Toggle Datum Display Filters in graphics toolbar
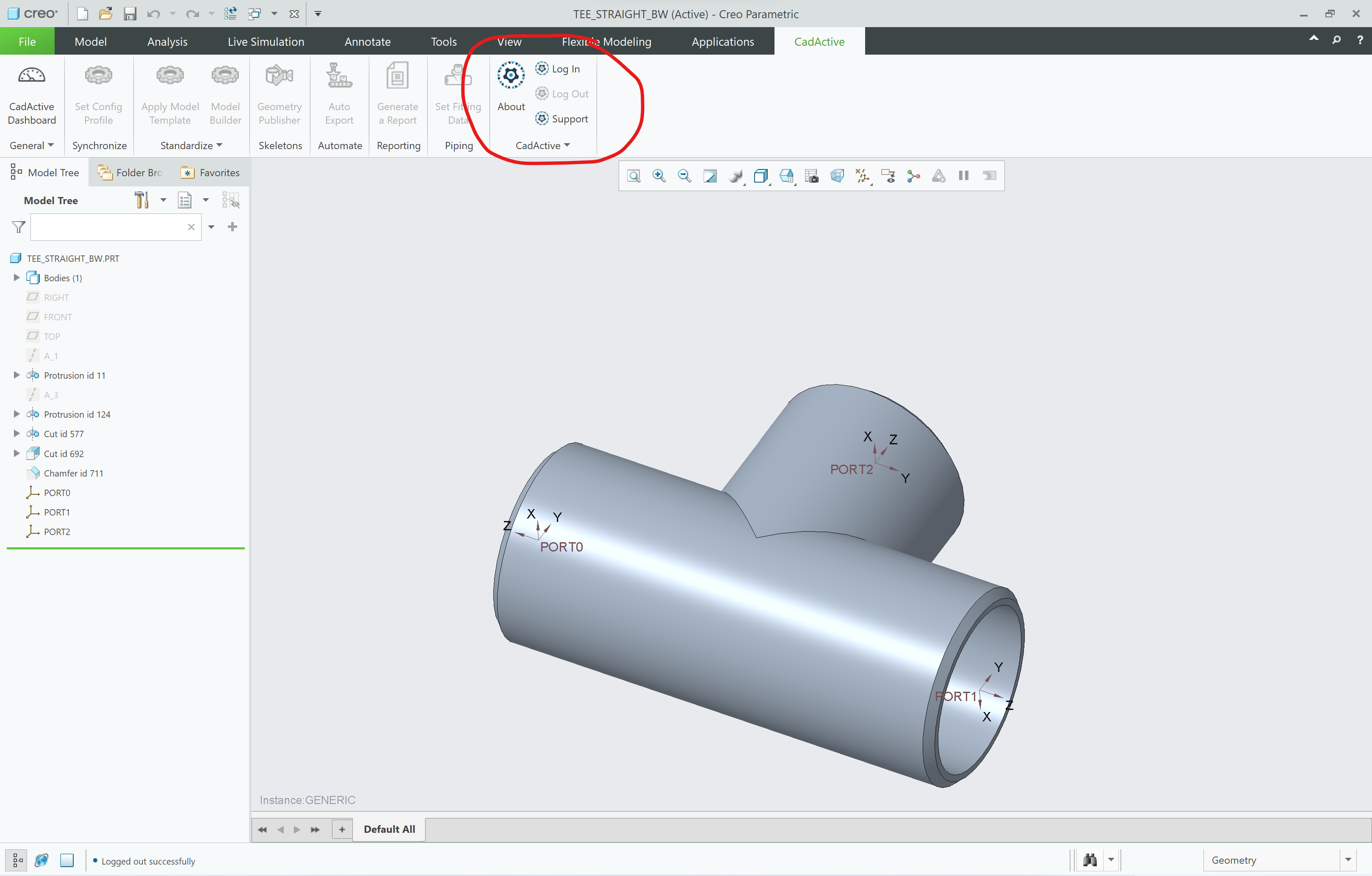1372x876 pixels. [x=863, y=176]
